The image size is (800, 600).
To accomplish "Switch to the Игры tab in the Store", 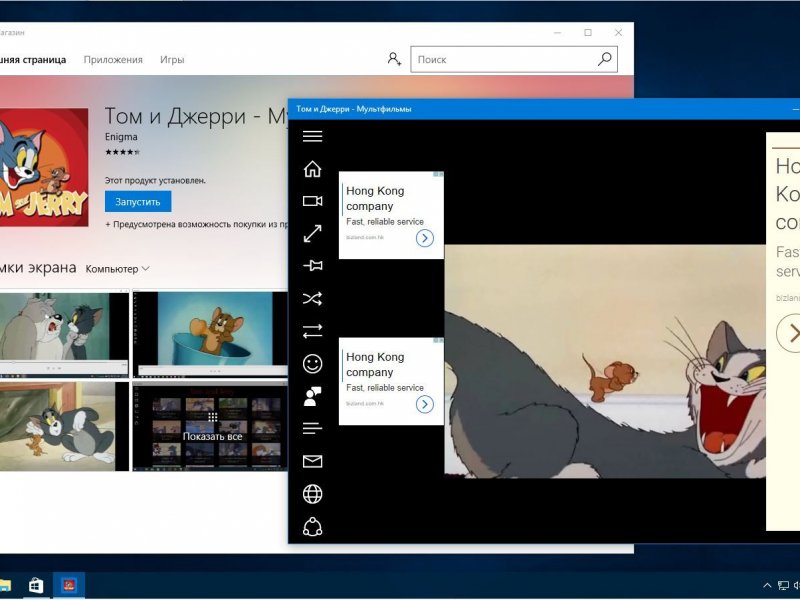I will (172, 60).
